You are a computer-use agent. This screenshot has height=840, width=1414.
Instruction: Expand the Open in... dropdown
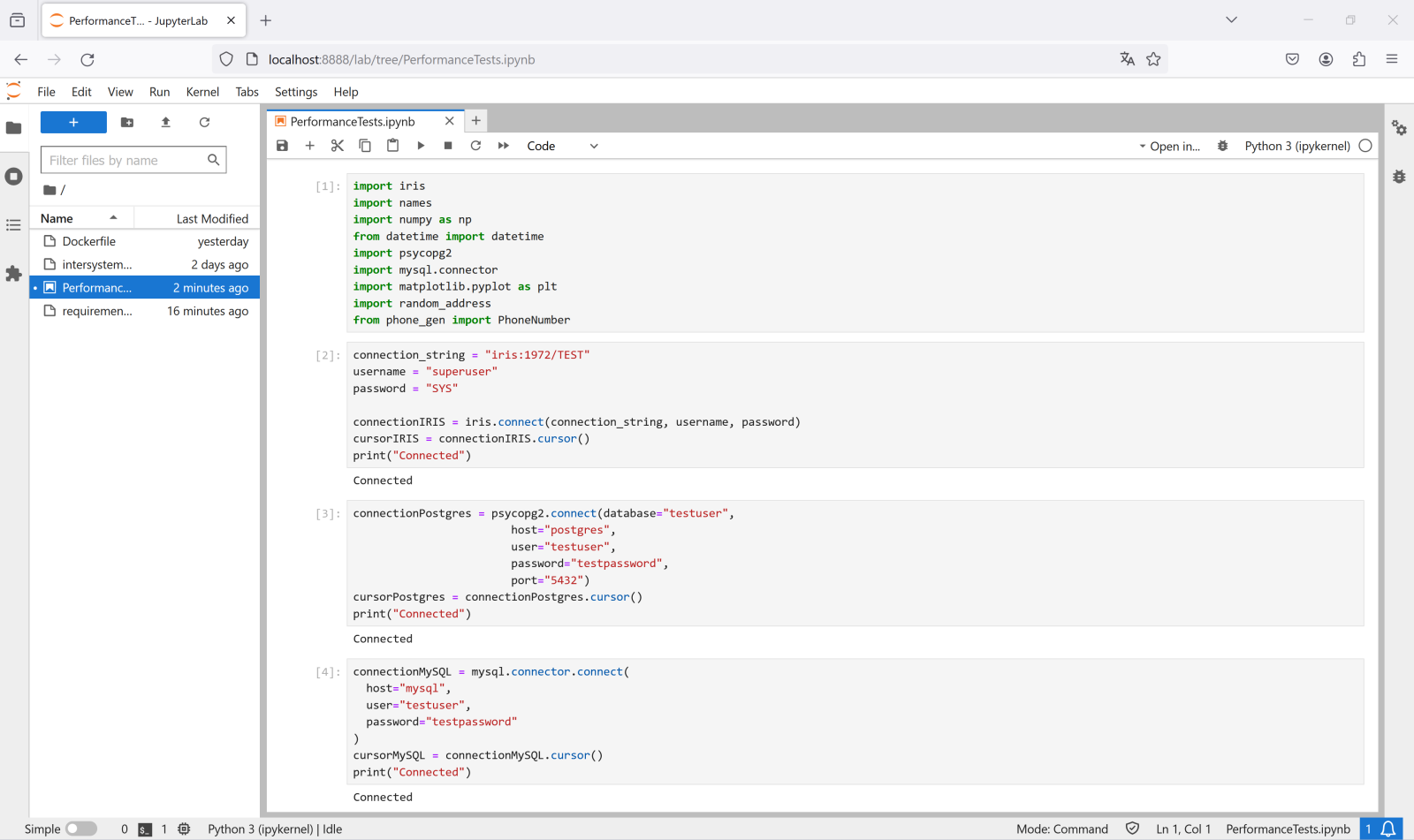1169,146
